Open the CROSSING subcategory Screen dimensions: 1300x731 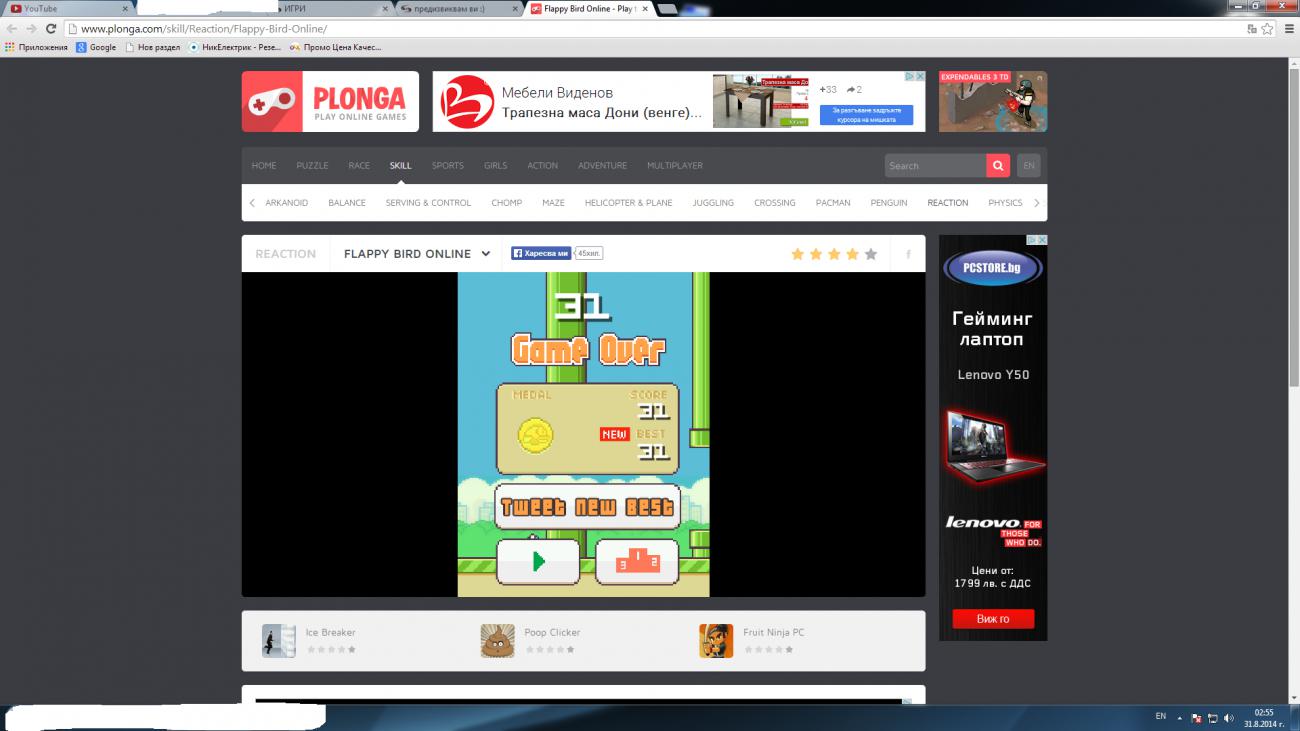click(x=775, y=203)
